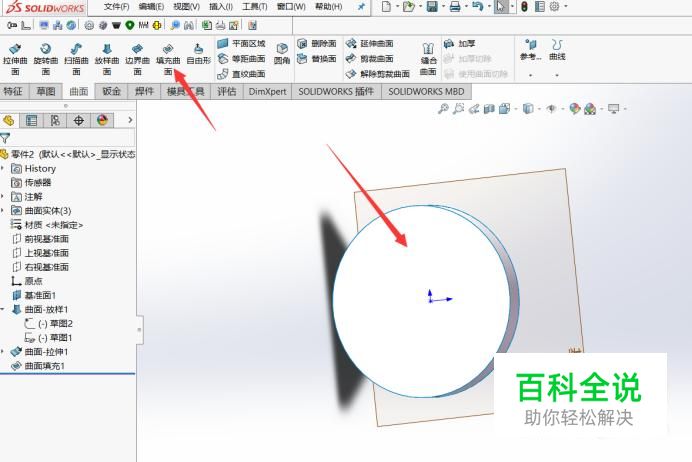Select the 自由形 freeform tool
This screenshot has height=462, width=692.
pyautogui.click(x=199, y=54)
